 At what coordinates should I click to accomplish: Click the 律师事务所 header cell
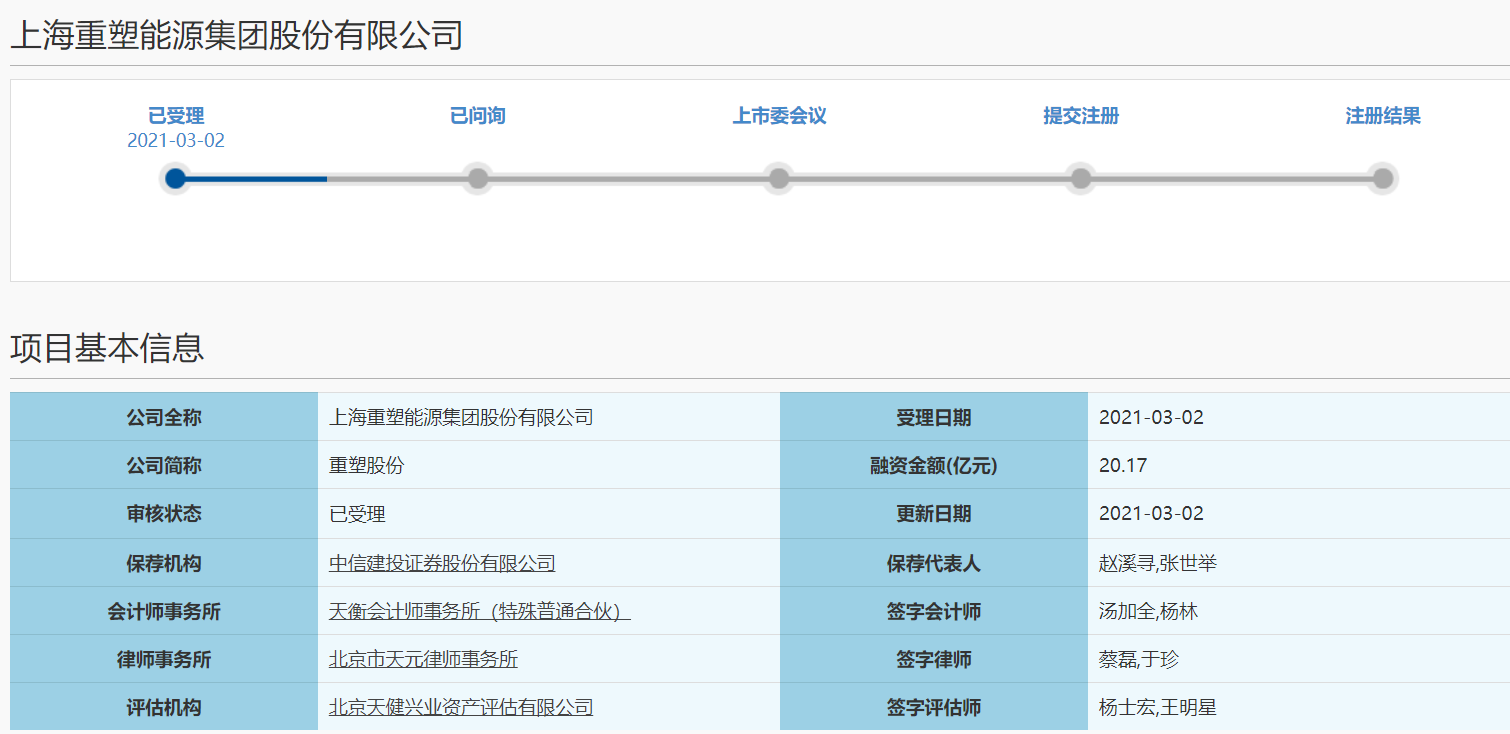pos(164,659)
